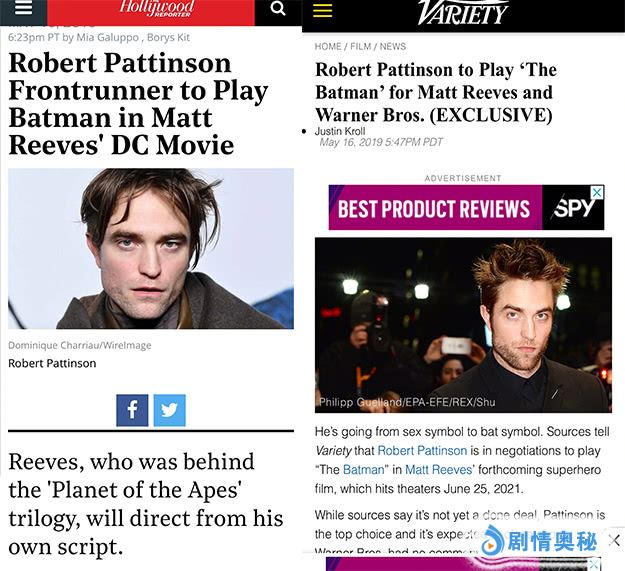625x571 pixels.
Task: Click author name Justin Kroll
Action: 340,131
